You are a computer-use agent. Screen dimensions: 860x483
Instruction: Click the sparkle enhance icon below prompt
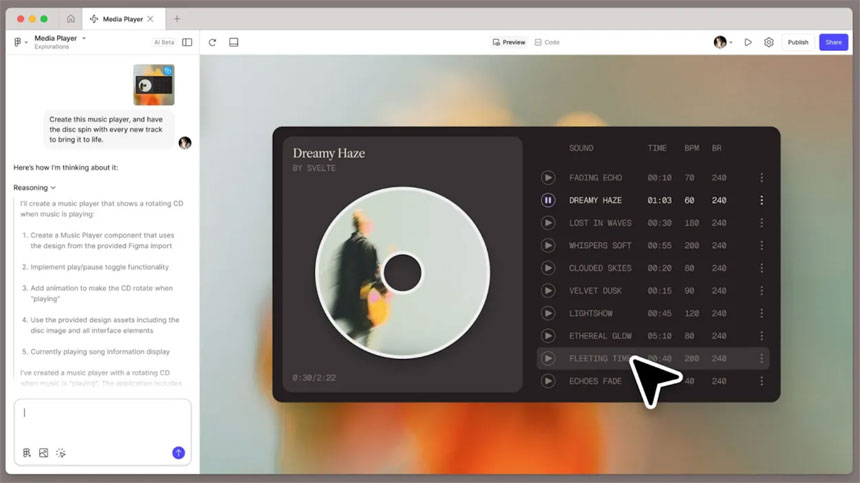(61, 453)
